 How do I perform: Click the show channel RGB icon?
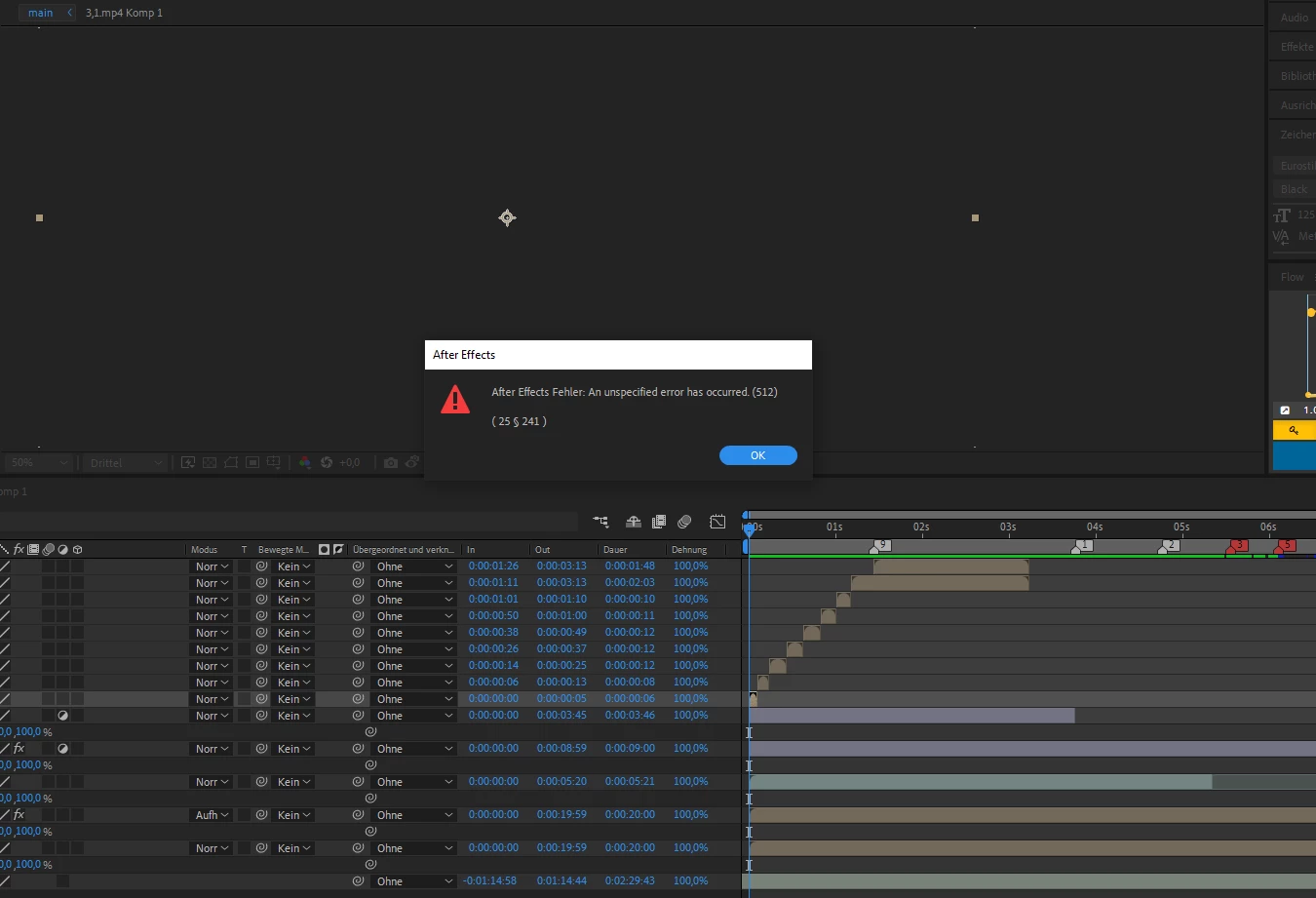[x=305, y=462]
